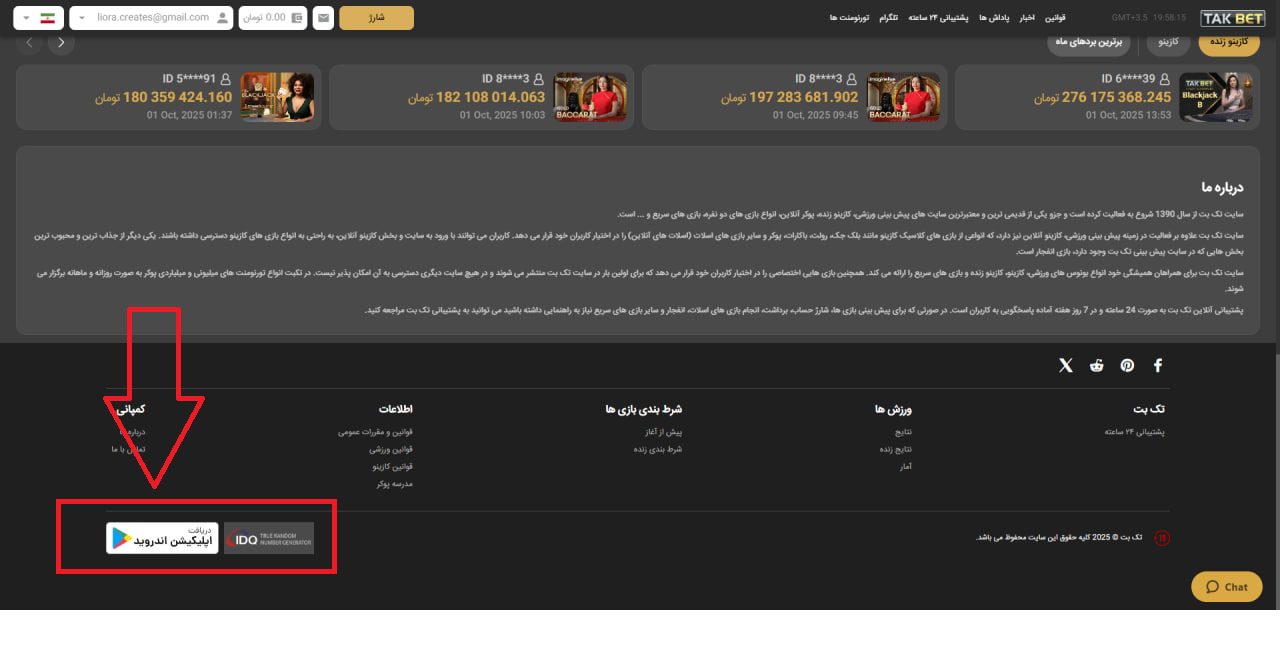
Task: Open the 0.00 Toman wallet balance box
Action: [272, 18]
